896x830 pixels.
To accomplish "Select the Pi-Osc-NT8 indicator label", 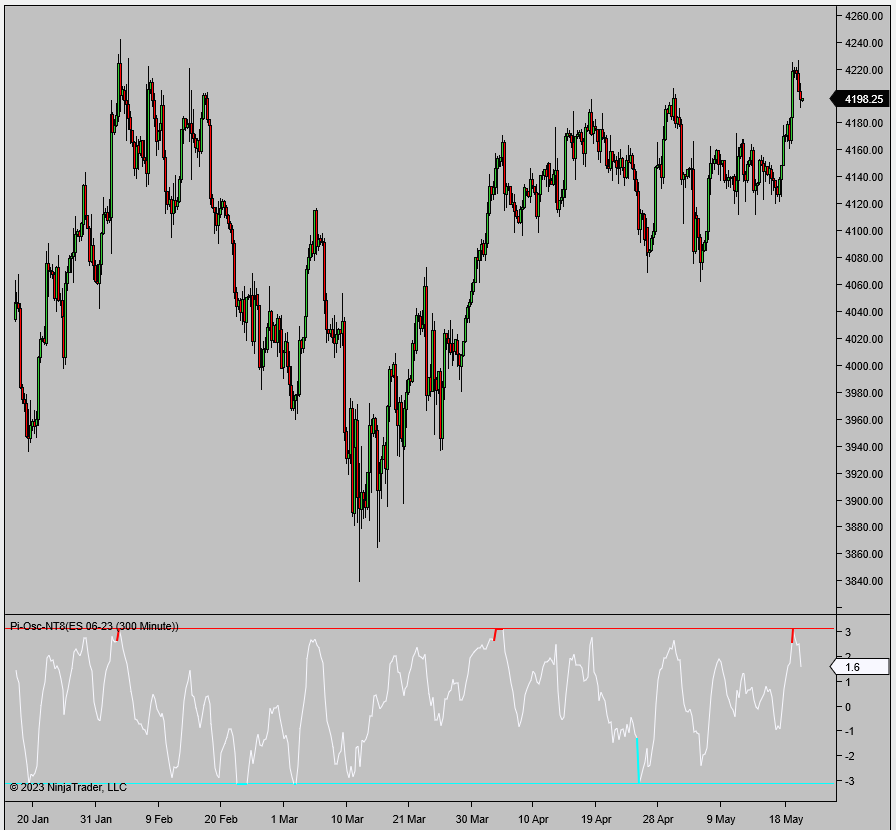I will coord(93,625).
